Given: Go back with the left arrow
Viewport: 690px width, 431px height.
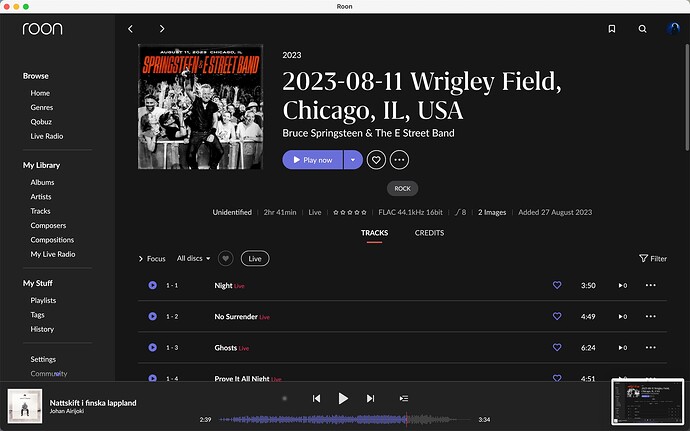Looking at the screenshot, I should 130,29.
